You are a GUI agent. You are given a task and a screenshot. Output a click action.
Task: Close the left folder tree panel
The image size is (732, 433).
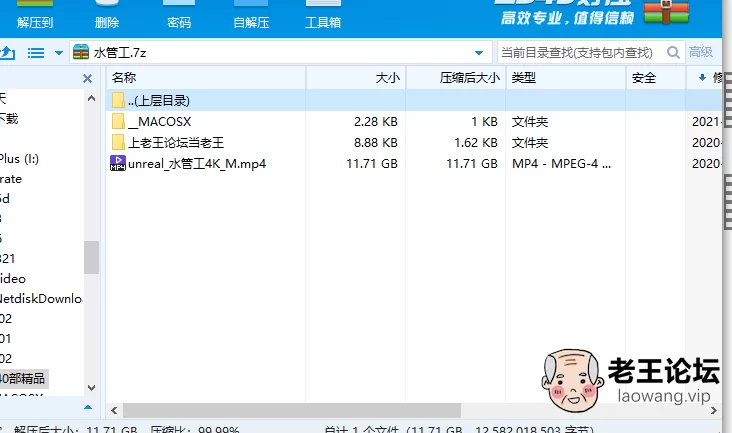86,77
